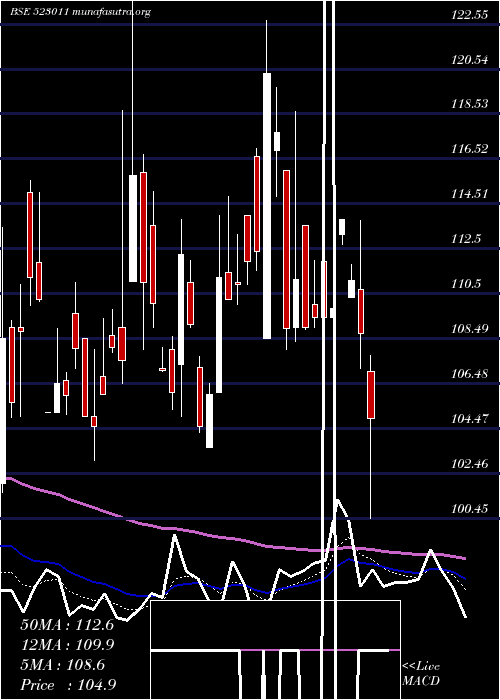Viewport: 500px width, 700px height.
Task: Click the 116.52 price axis label
Action: (x=469, y=149)
